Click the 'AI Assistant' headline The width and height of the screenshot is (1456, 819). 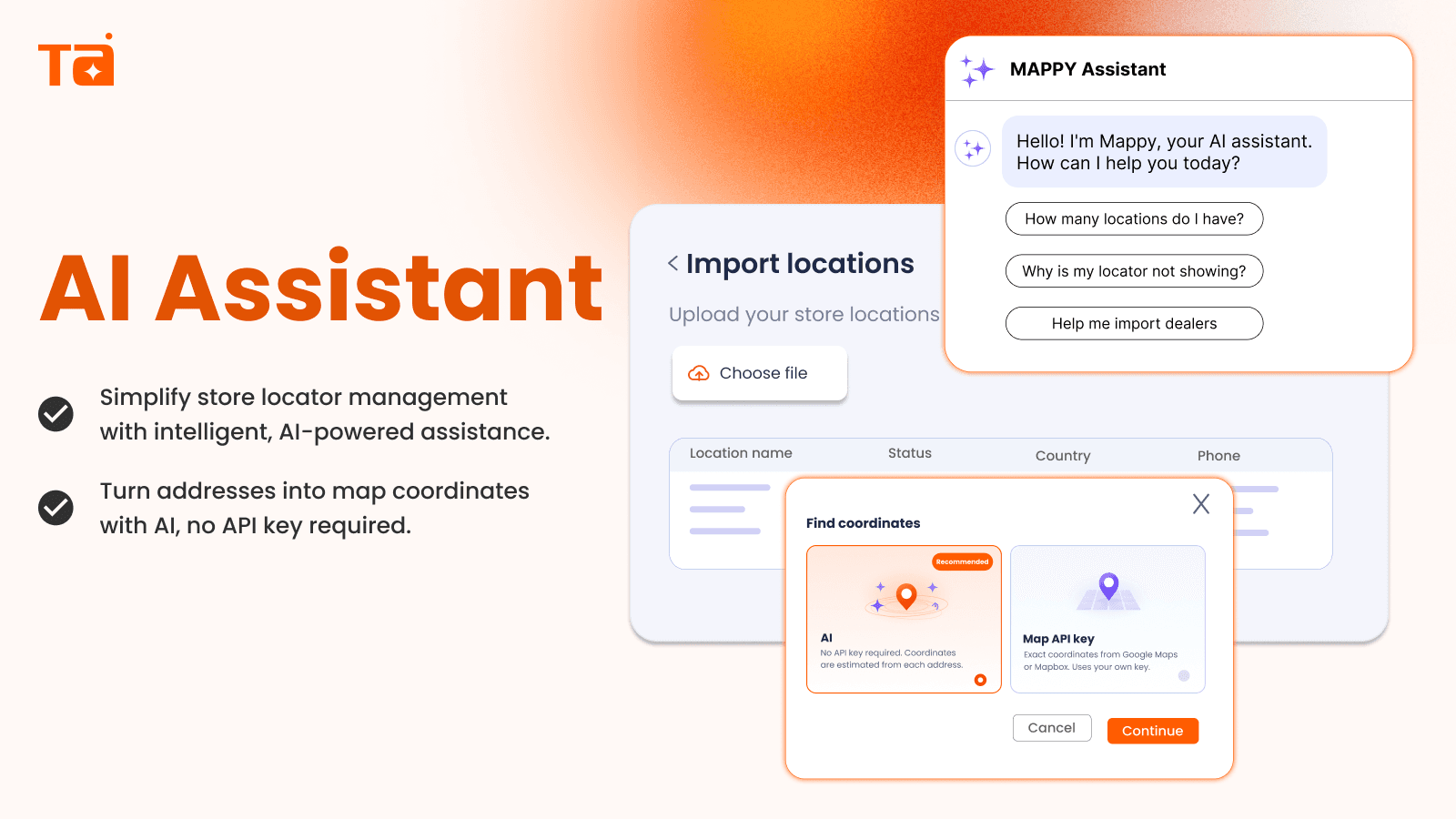[322, 288]
